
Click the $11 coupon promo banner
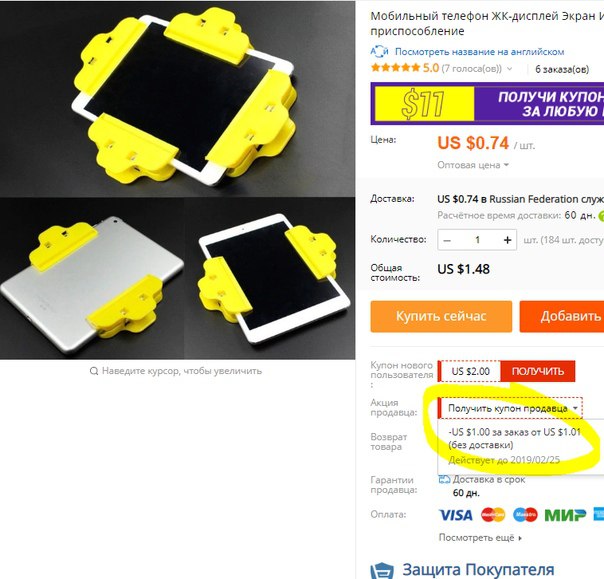[x=487, y=103]
